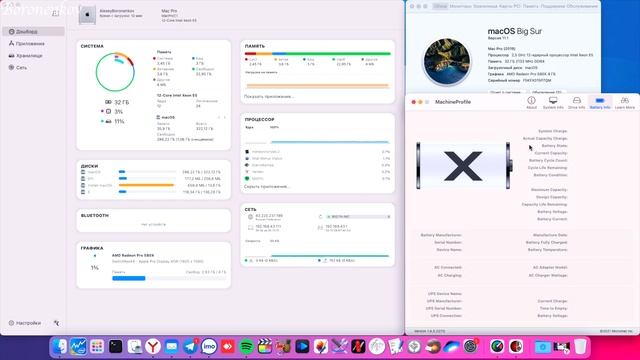Open the network interface dropdown in the Сеть card

pyautogui.click(x=358, y=217)
